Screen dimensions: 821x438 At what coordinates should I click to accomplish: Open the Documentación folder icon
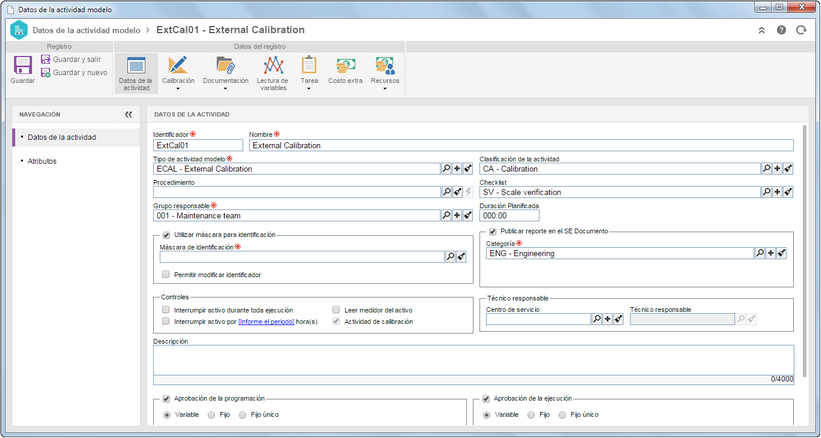point(226,65)
